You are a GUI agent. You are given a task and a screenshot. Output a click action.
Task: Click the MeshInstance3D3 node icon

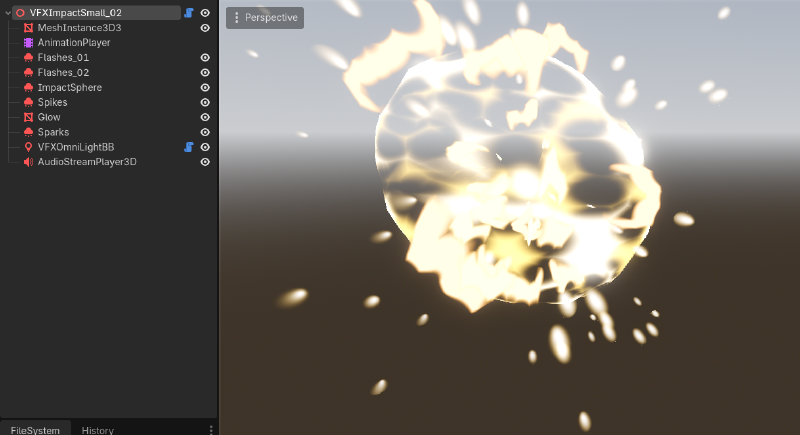pyautogui.click(x=29, y=28)
